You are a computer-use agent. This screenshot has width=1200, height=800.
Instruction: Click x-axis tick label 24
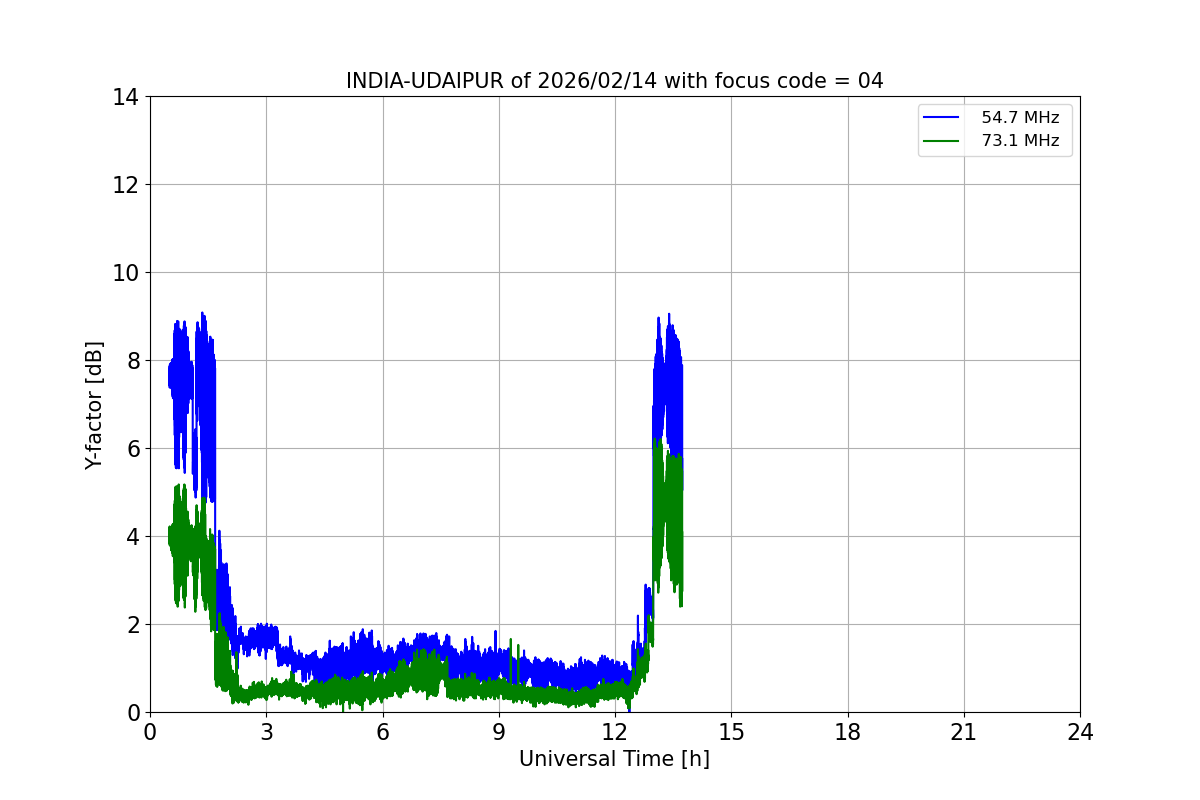click(1080, 732)
